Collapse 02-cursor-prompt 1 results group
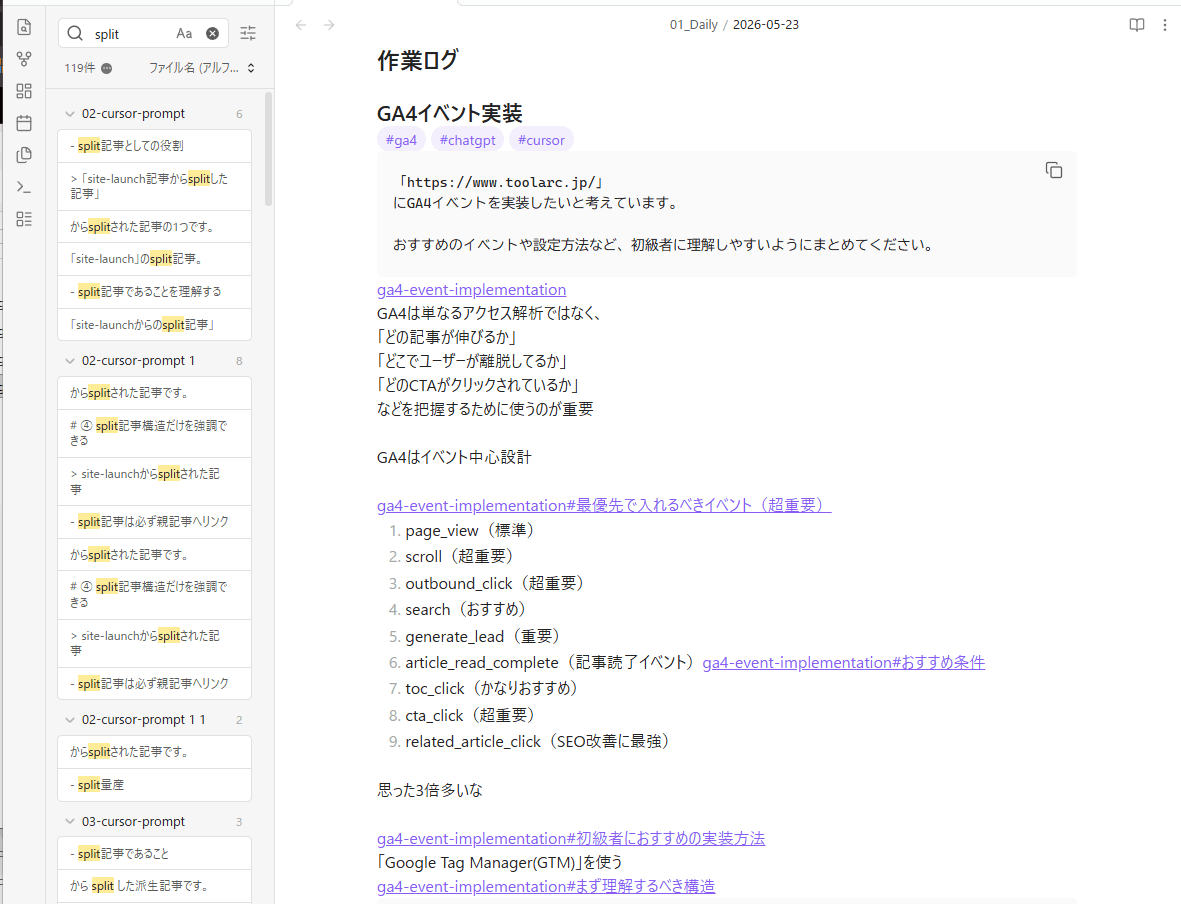1181x904 pixels. tap(69, 361)
